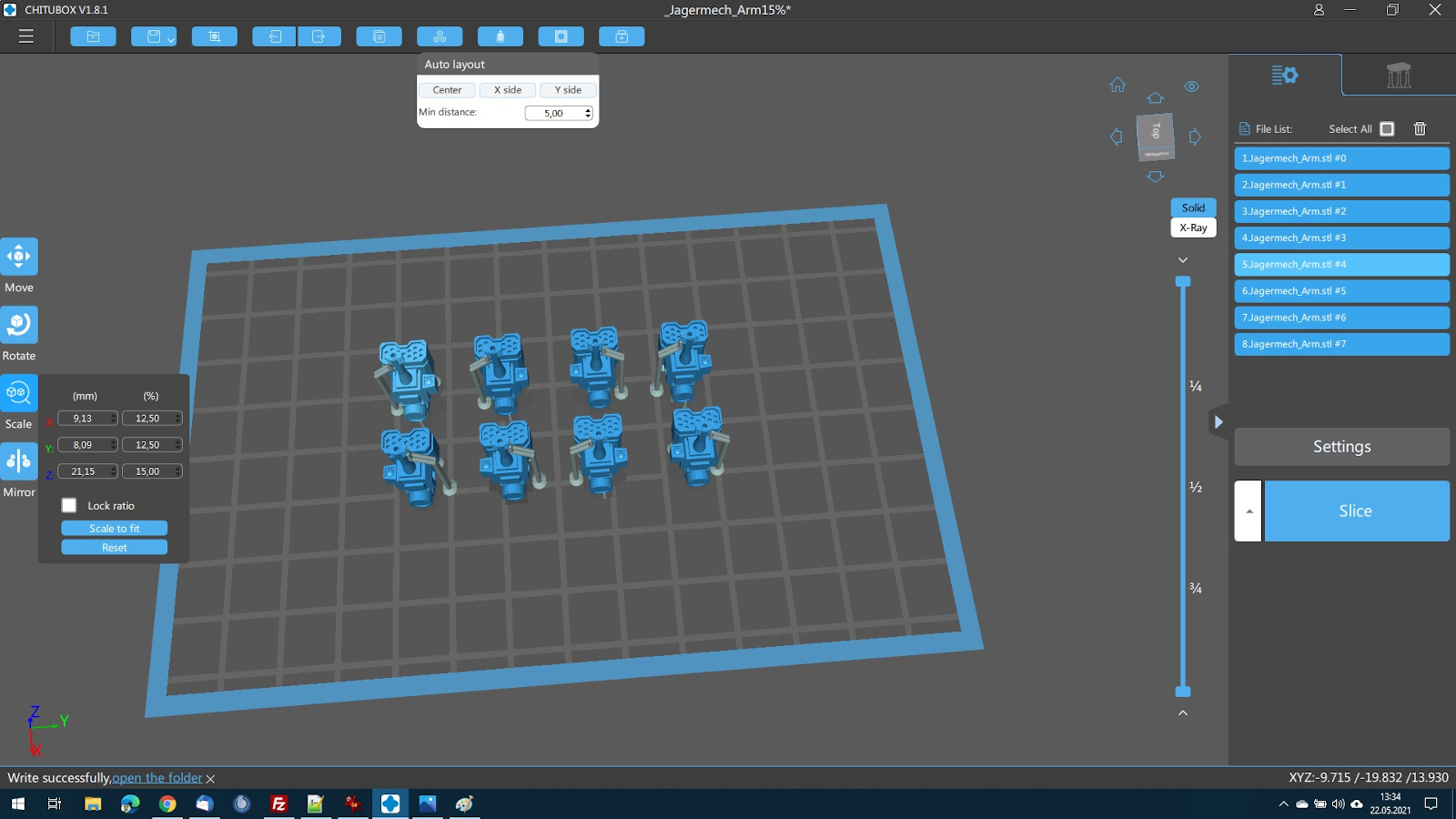Viewport: 1456px width, 819px height.
Task: Toggle the eye perspective view icon
Action: pos(1191,86)
